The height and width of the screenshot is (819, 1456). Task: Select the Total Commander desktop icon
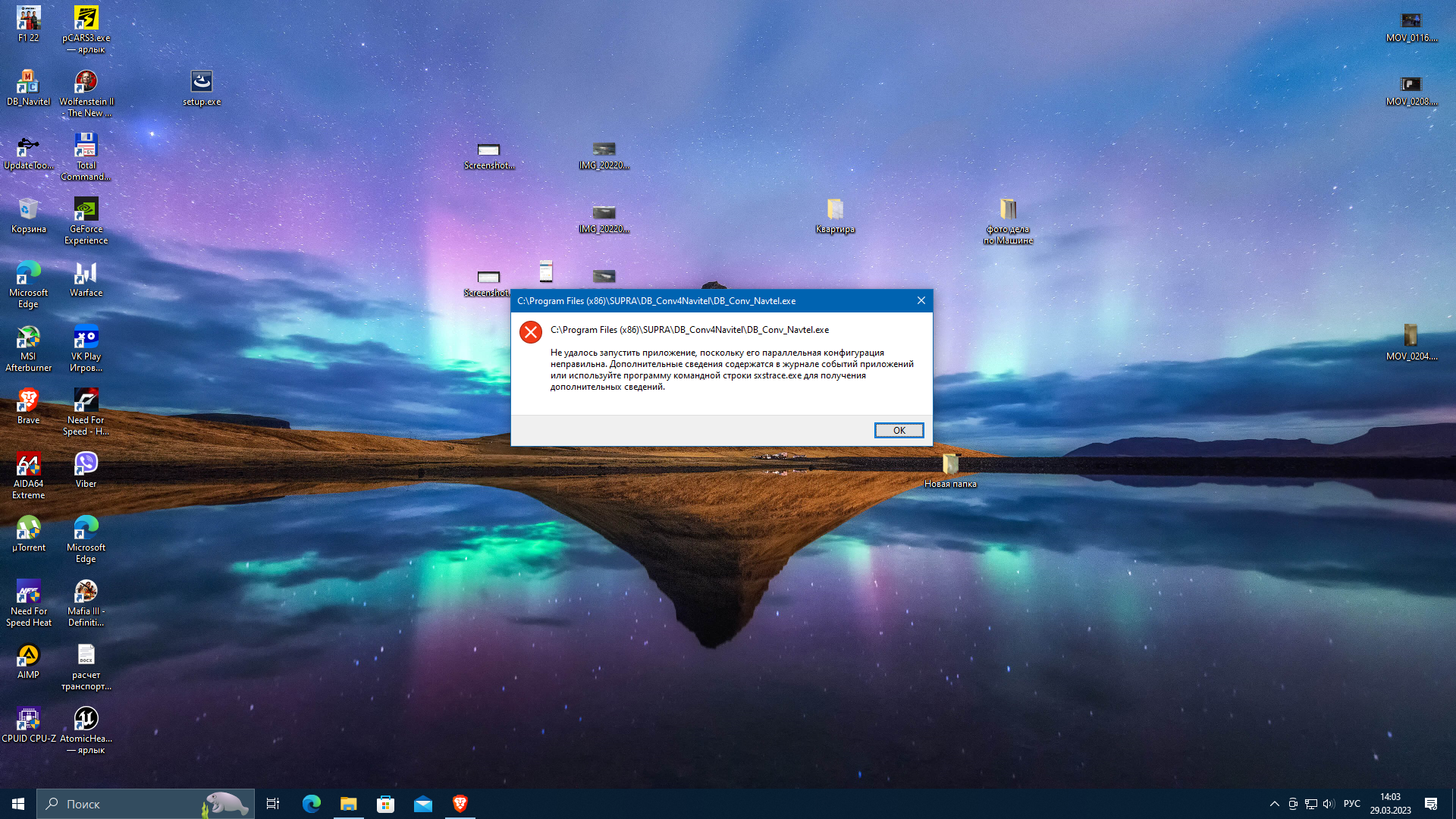point(86,146)
